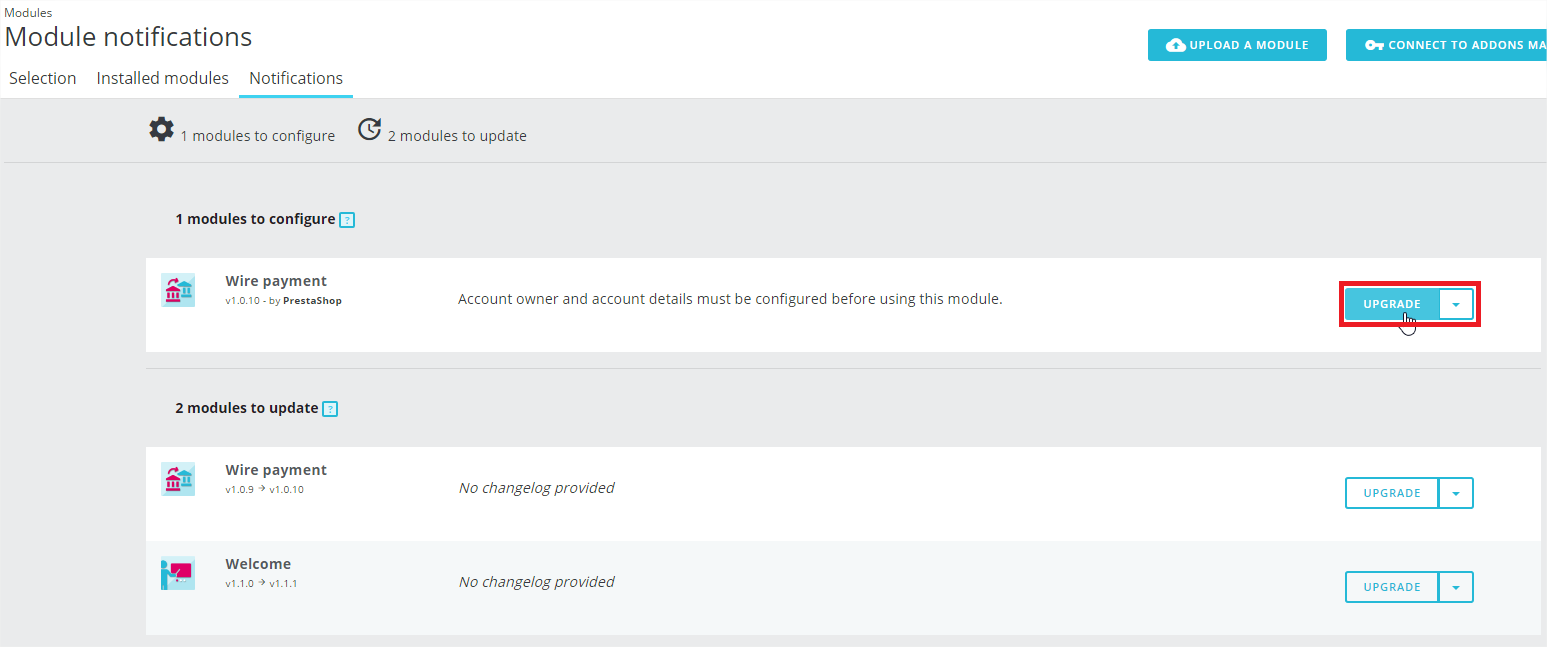
Task: Click Wire payment icon in the configure section
Action: click(x=178, y=290)
